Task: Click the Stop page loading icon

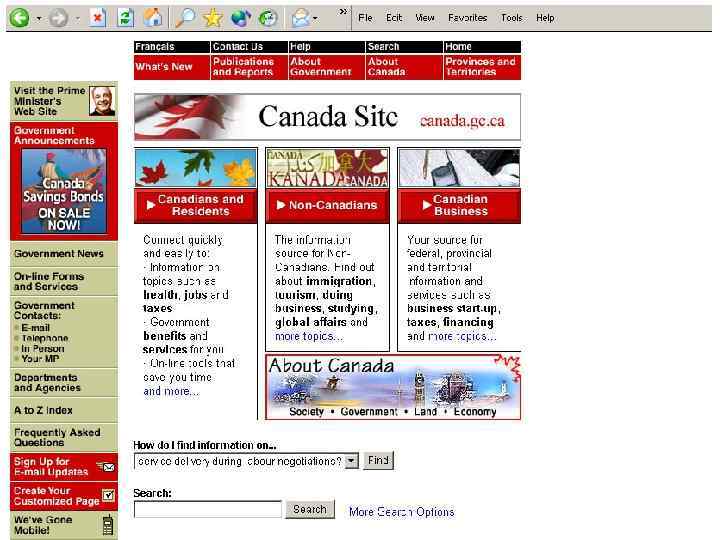Action: (x=97, y=18)
